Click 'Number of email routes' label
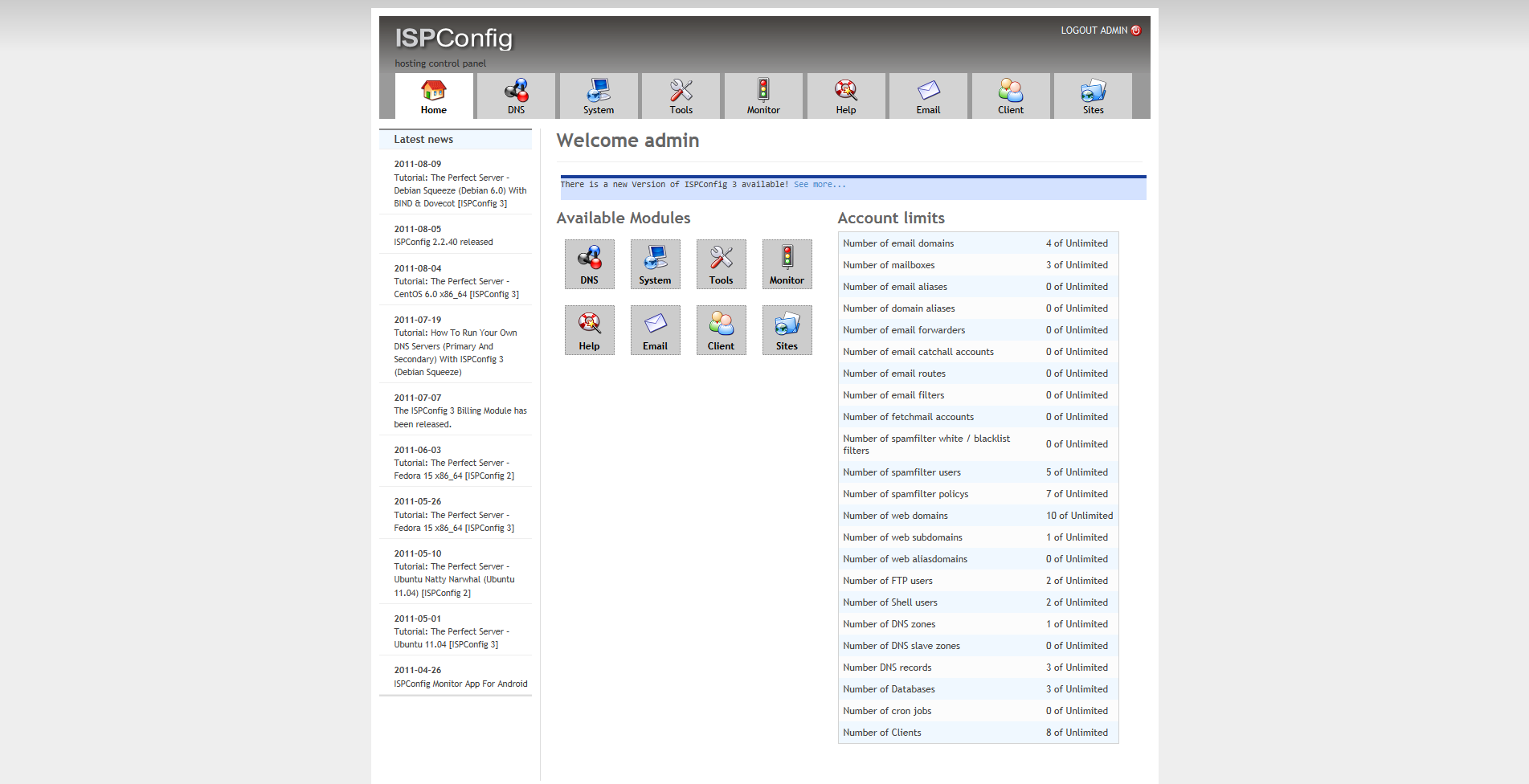Viewport: 1529px width, 784px height. point(894,374)
